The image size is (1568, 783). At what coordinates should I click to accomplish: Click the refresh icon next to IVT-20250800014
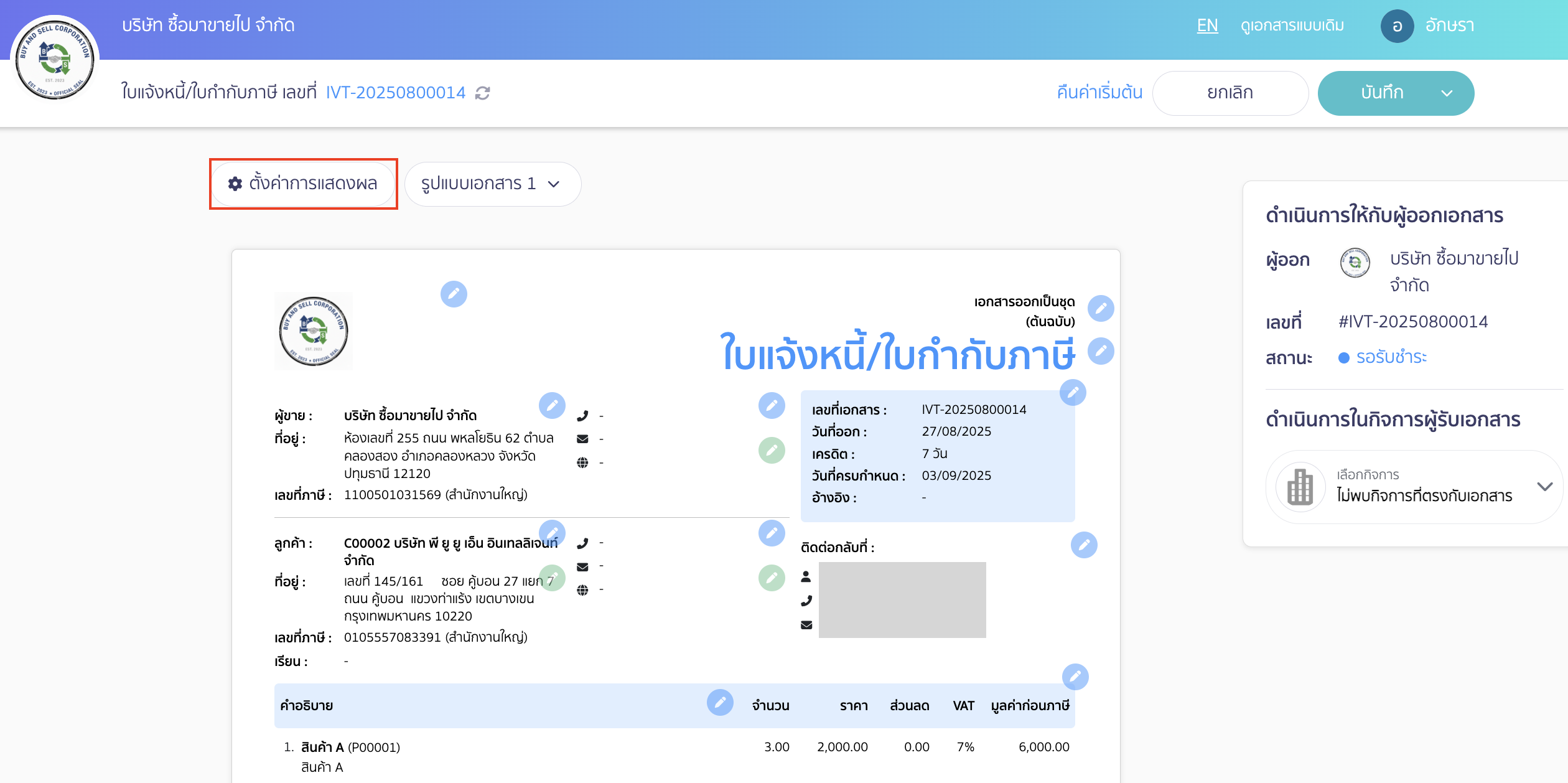pos(482,92)
